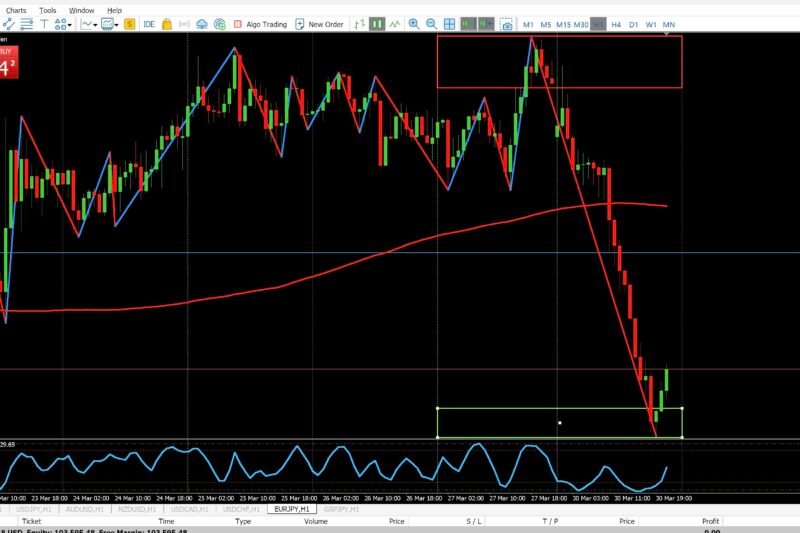Click the Time column header
The image size is (800, 533).
coord(166,521)
